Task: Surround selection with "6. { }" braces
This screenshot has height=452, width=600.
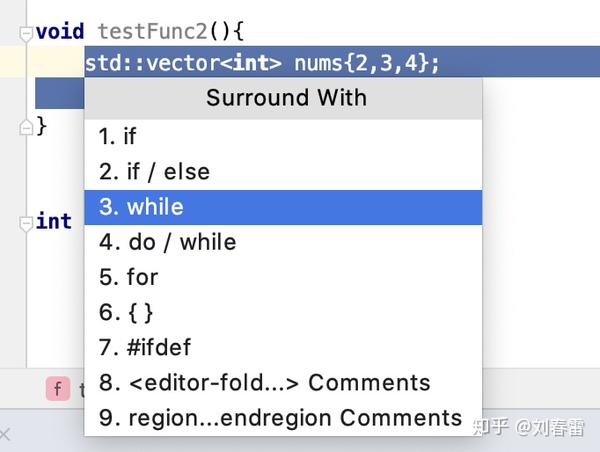Action: pyautogui.click(x=126, y=312)
